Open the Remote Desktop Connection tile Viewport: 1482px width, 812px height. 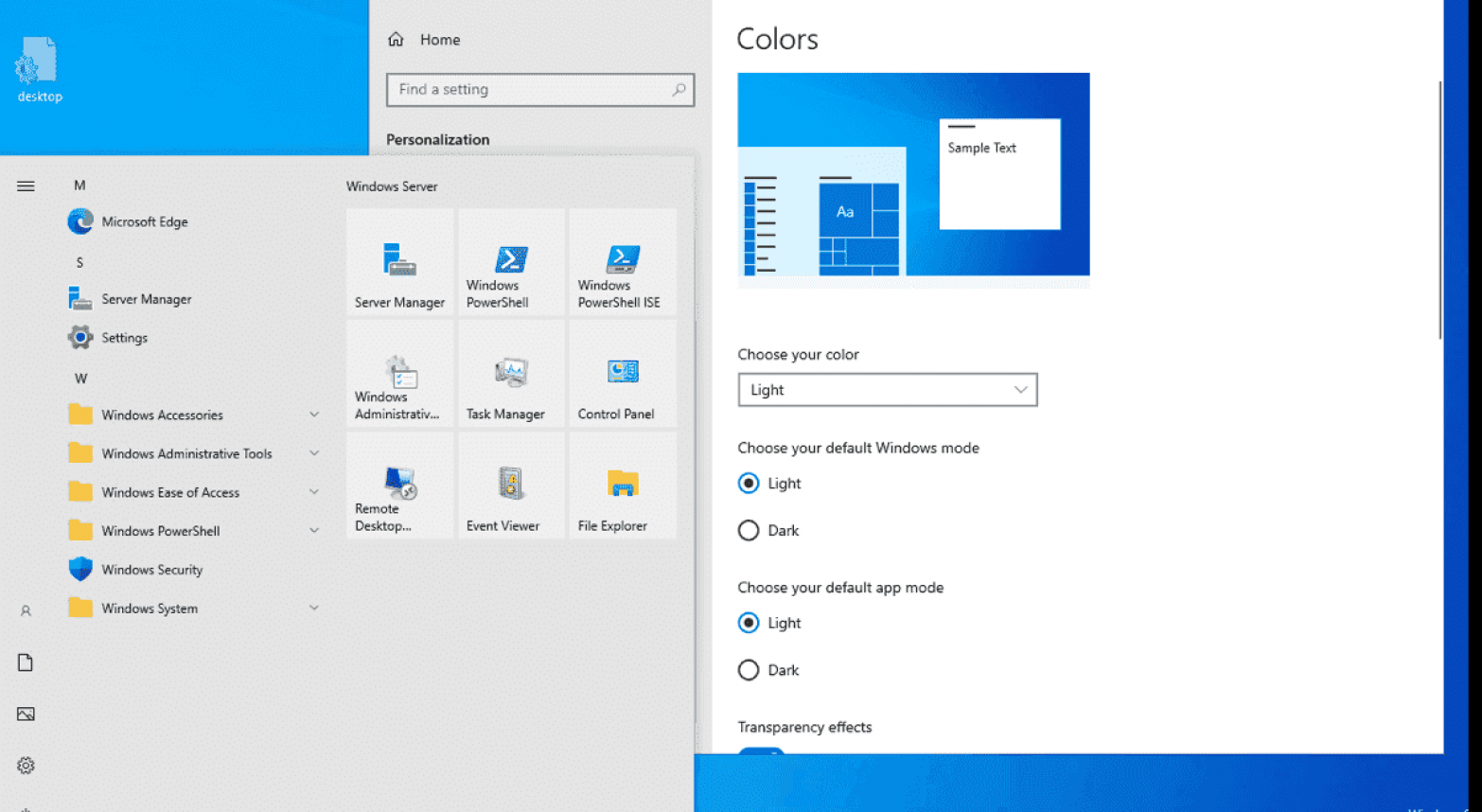pyautogui.click(x=399, y=485)
